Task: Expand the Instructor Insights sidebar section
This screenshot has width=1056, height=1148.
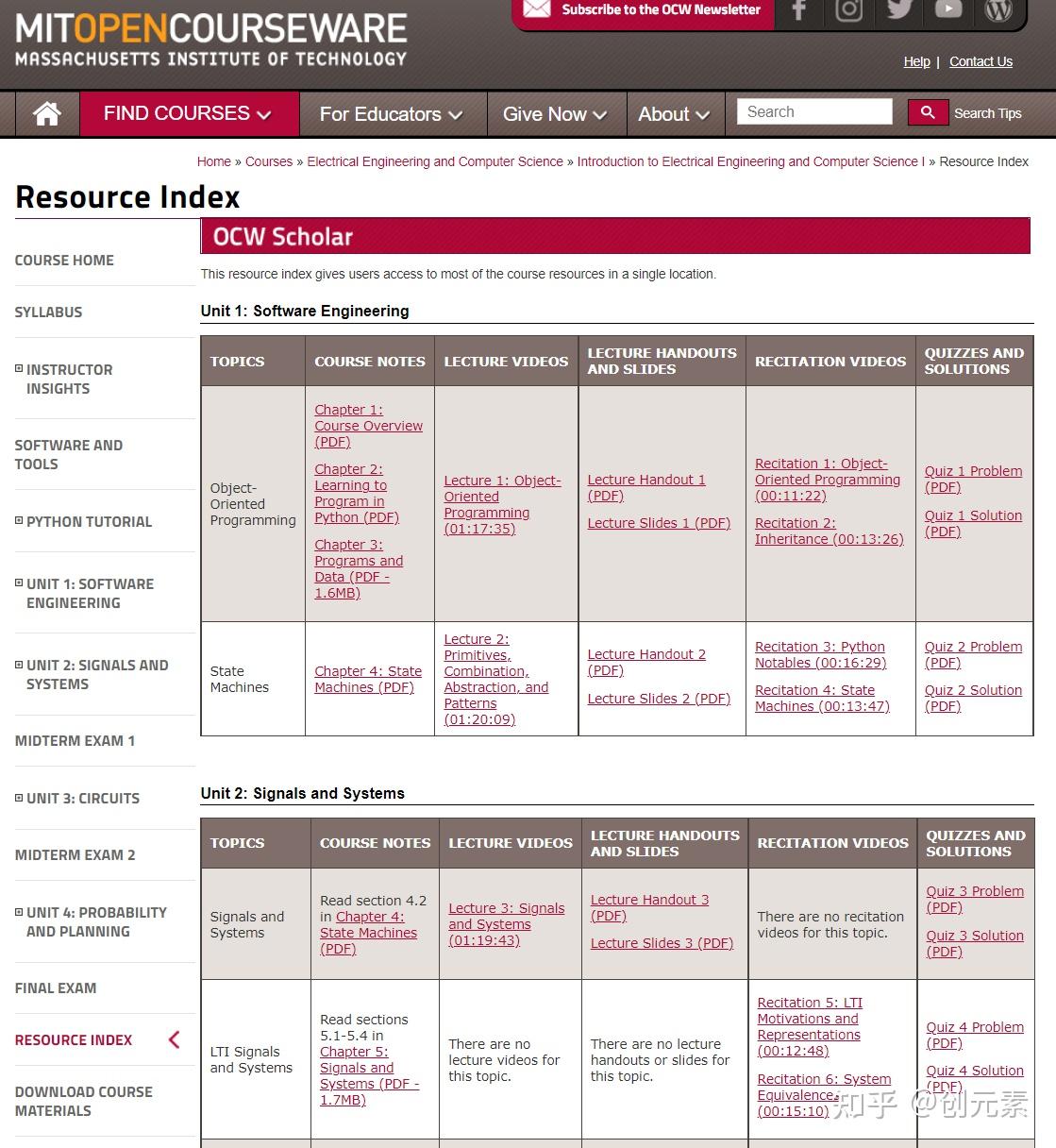Action: 19,368
